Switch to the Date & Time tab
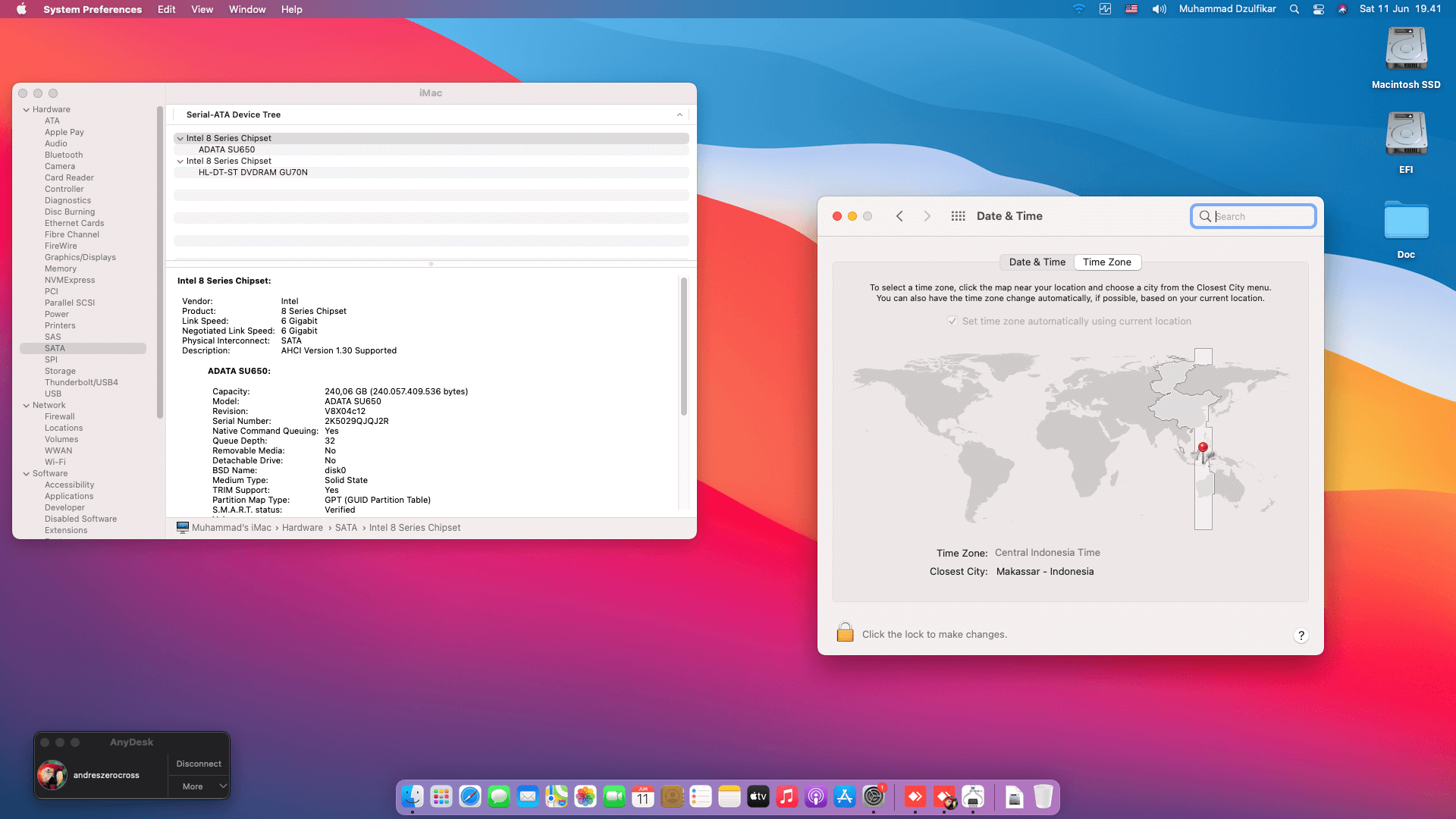The height and width of the screenshot is (819, 1456). click(1037, 262)
